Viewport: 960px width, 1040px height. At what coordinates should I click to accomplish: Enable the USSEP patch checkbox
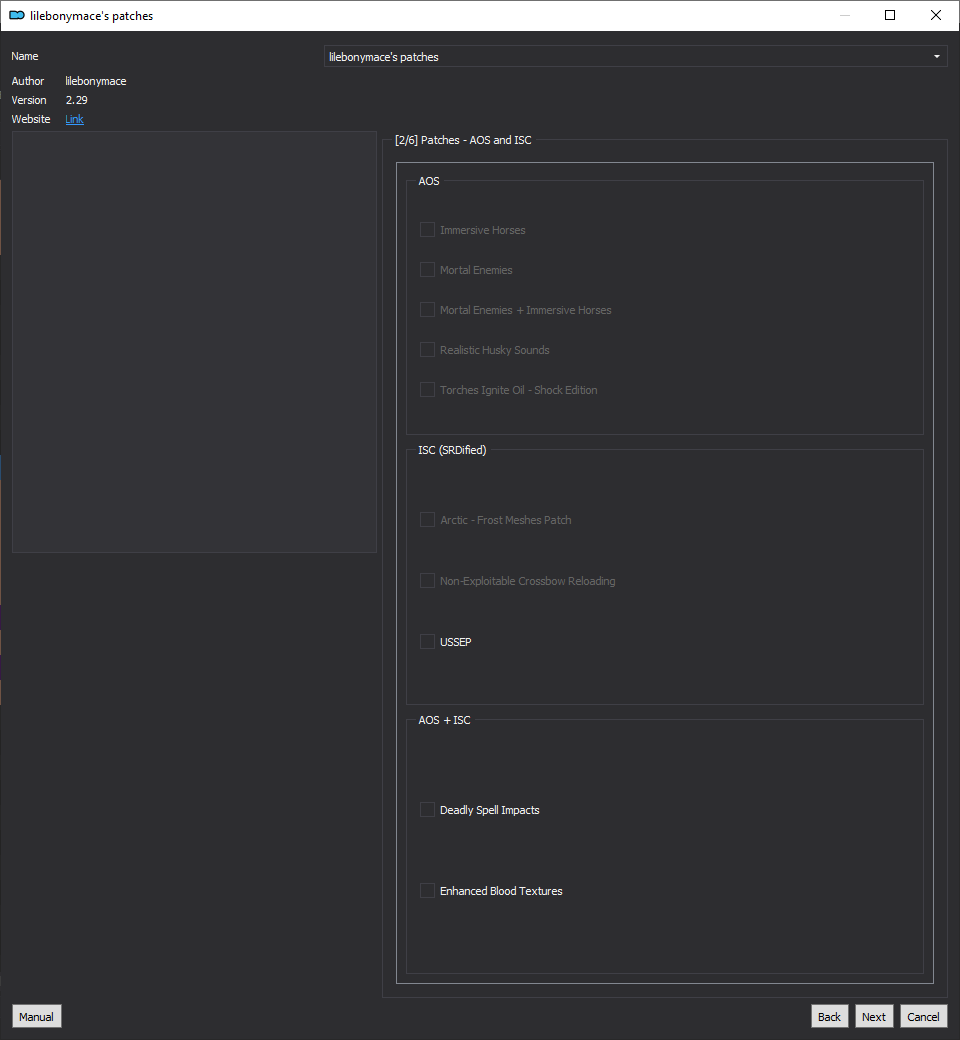[x=427, y=642]
